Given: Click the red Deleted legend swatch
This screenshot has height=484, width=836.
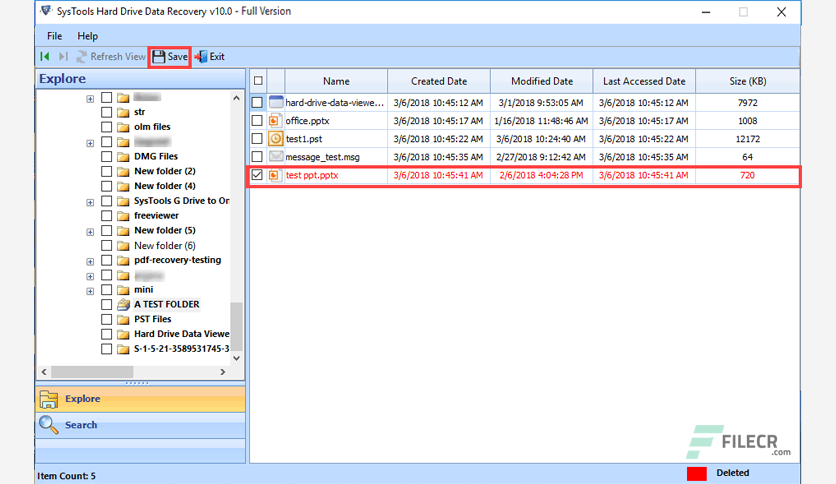Looking at the screenshot, I should click(696, 473).
